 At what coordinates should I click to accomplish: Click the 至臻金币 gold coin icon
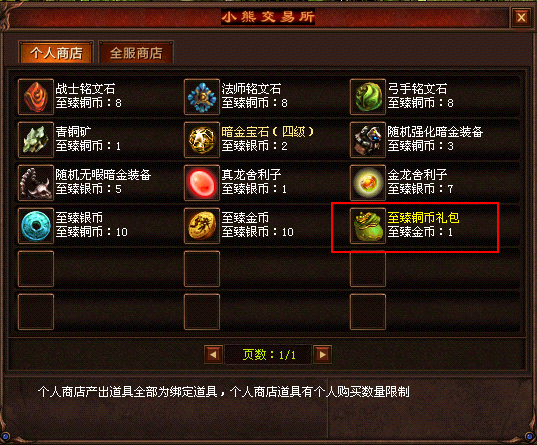202,226
